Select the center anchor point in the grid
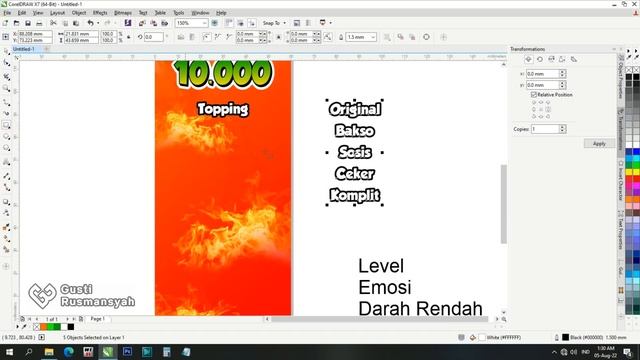The height and width of the screenshot is (360, 640). click(x=541, y=109)
